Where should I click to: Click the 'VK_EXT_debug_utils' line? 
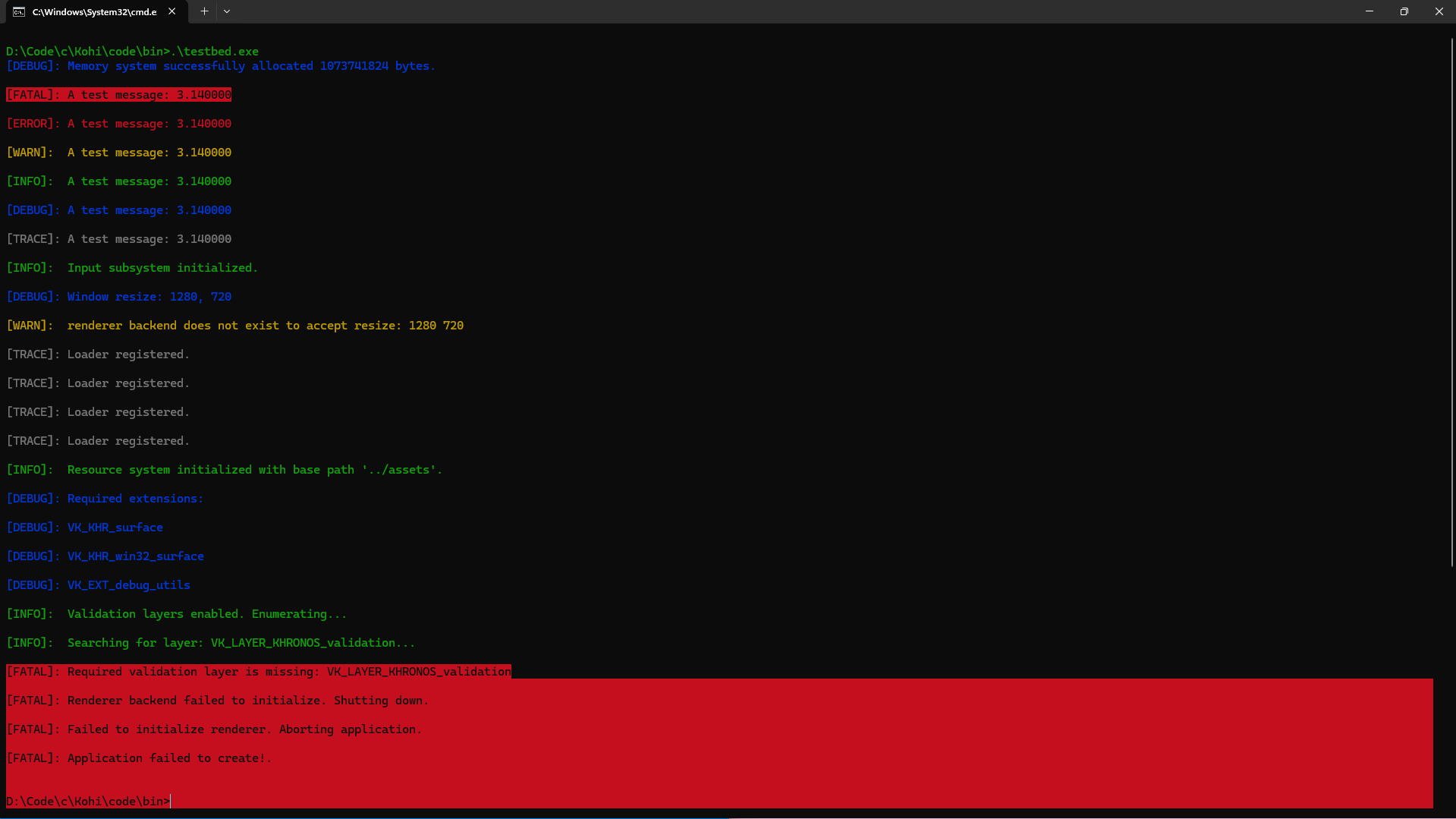(x=99, y=585)
